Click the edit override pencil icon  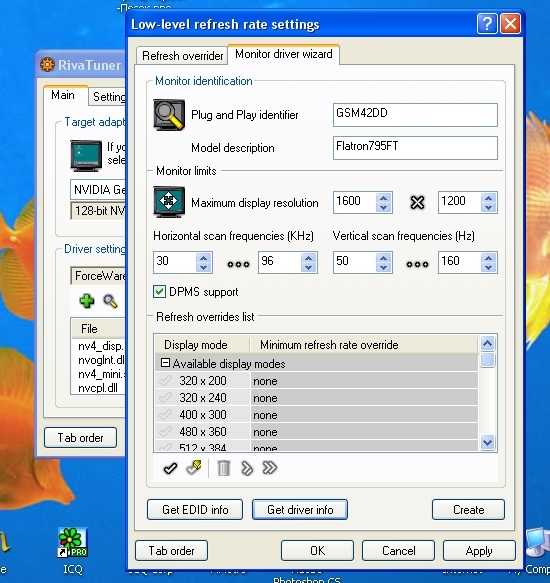point(194,468)
